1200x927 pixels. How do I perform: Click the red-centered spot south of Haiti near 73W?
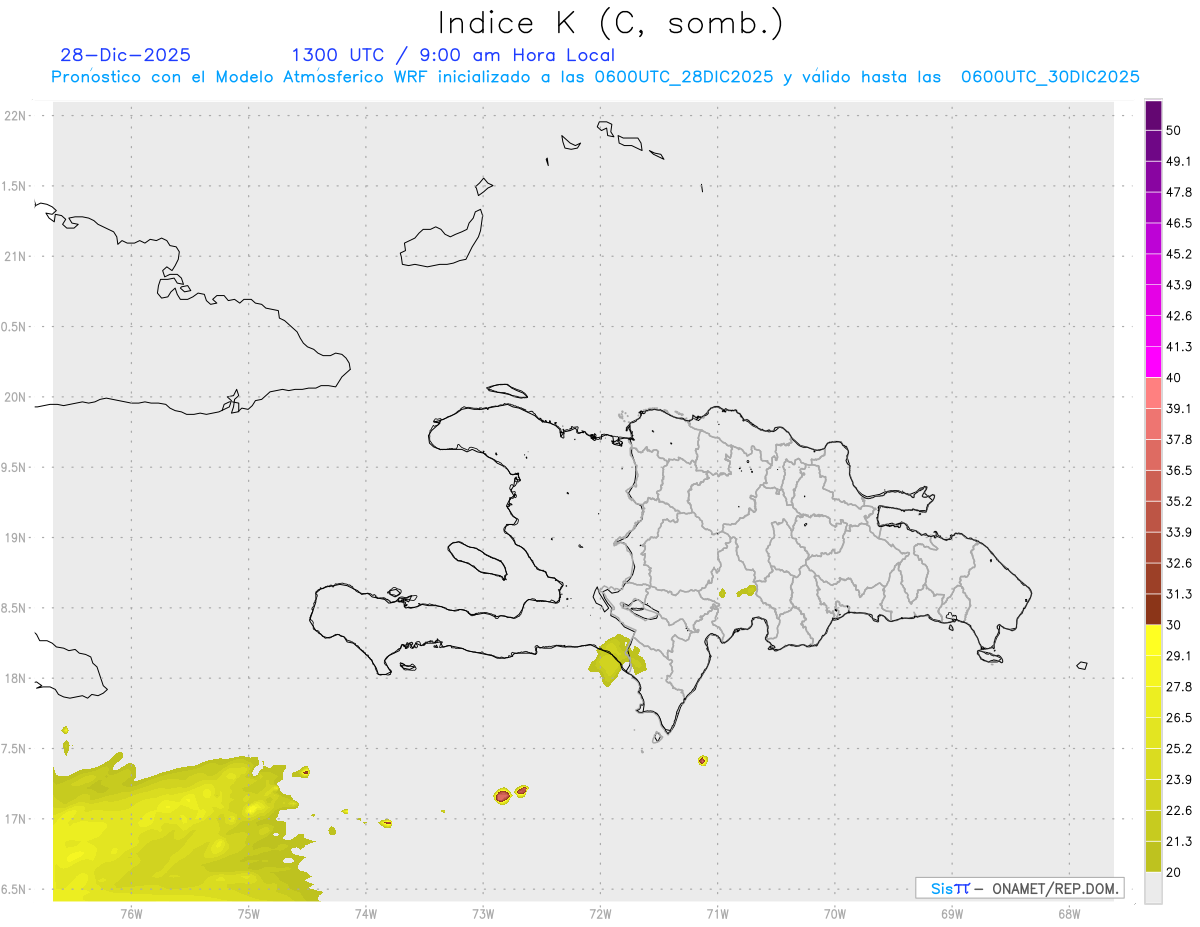503,796
